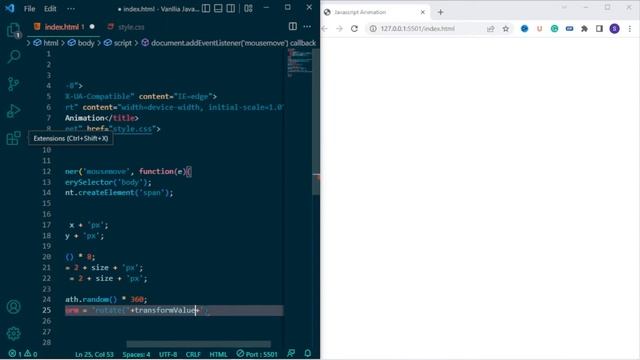Screen dimensions: 640x360
Task: Go to line via Ln 25, Col 53
Action: click(x=94, y=354)
